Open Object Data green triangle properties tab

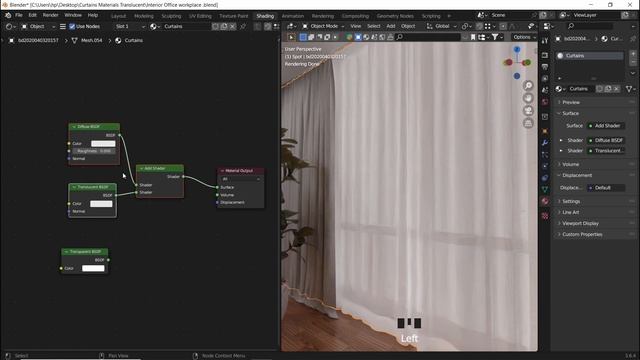click(x=545, y=189)
